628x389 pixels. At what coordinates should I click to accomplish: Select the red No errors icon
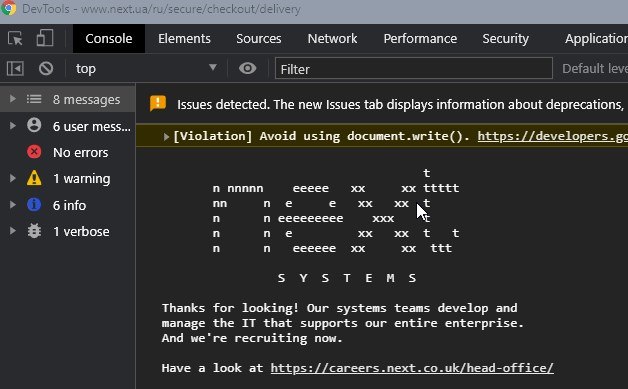34,152
